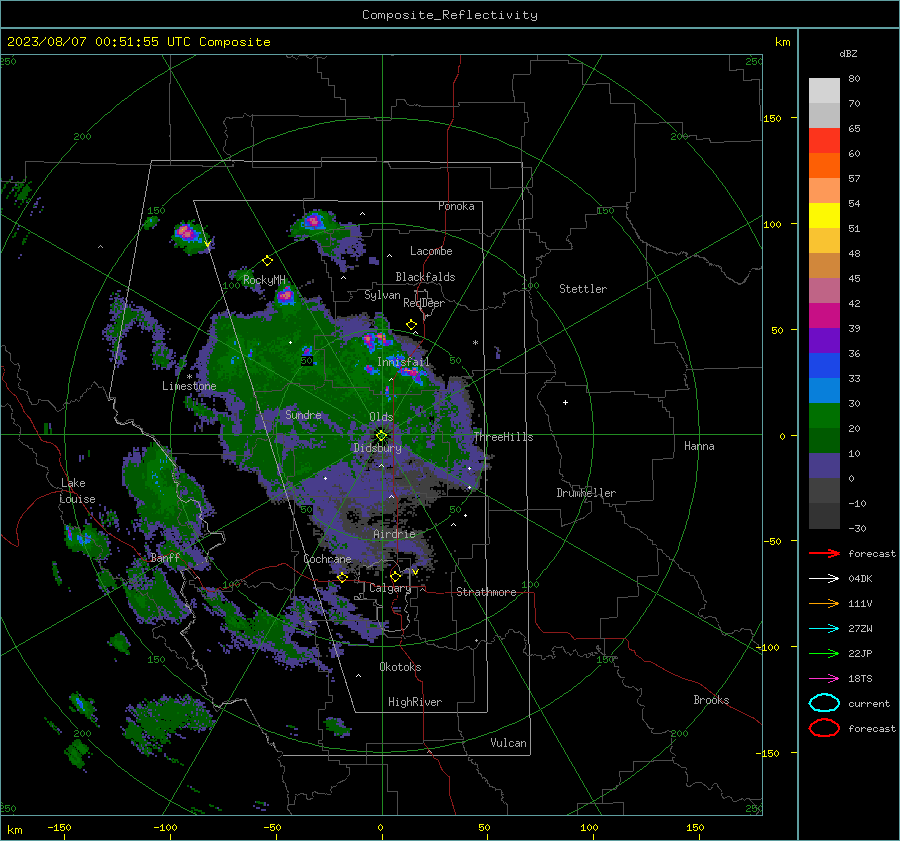Click the Limestone label

189,386
